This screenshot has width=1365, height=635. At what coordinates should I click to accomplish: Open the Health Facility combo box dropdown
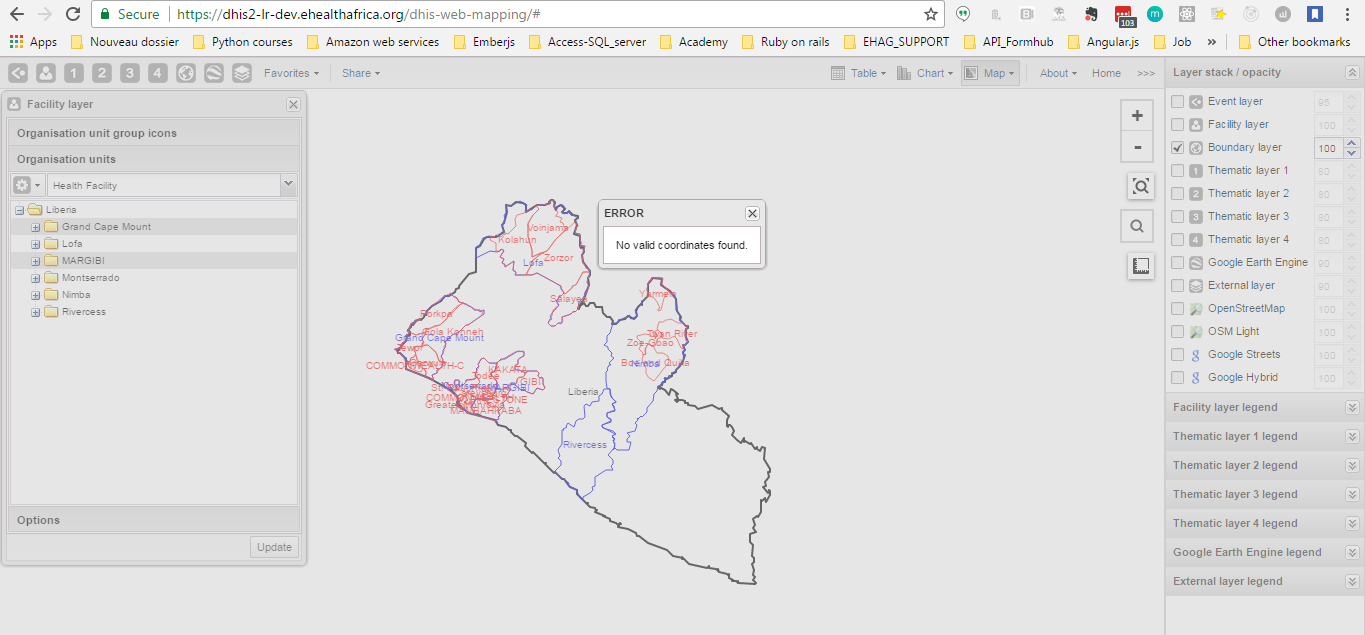[x=288, y=184]
